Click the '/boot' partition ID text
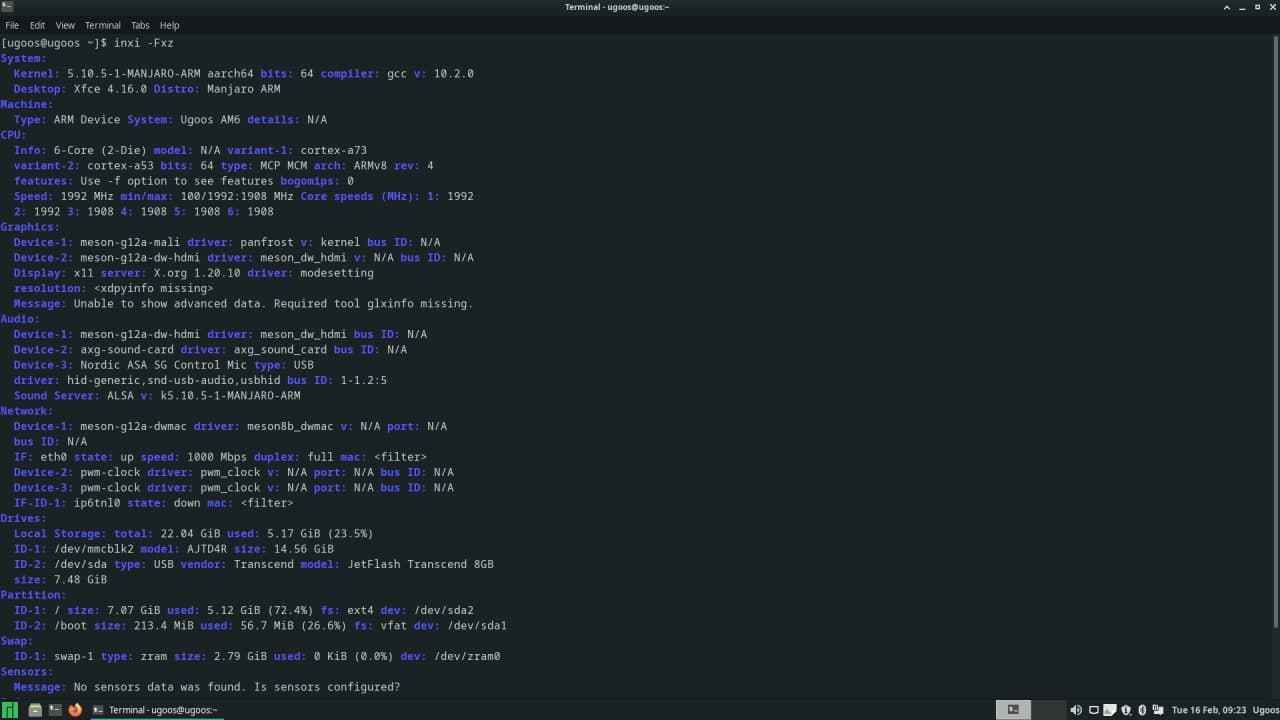Image resolution: width=1280 pixels, height=720 pixels. pyautogui.click(x=70, y=626)
